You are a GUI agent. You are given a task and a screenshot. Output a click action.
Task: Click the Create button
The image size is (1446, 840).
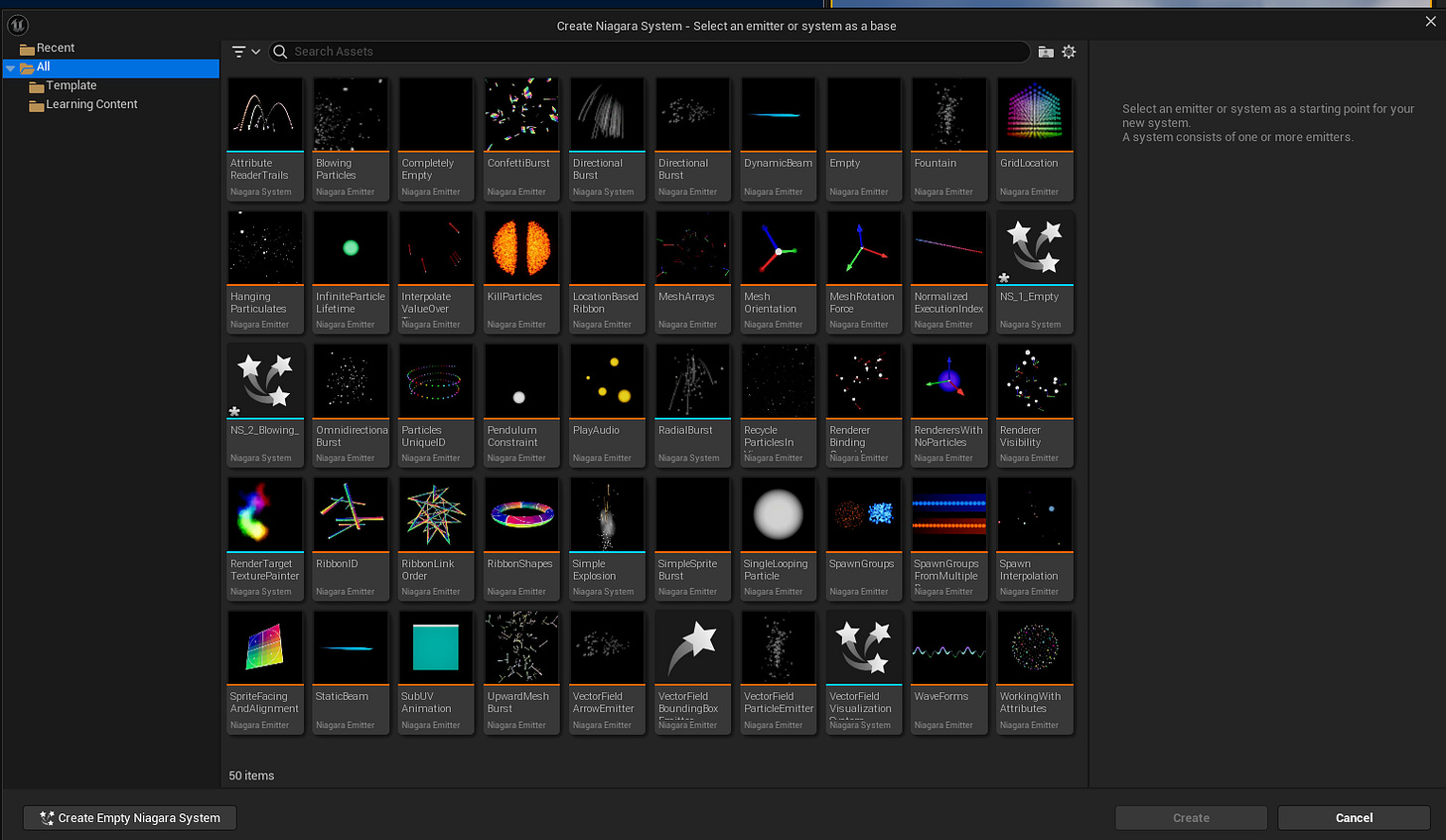tap(1191, 818)
